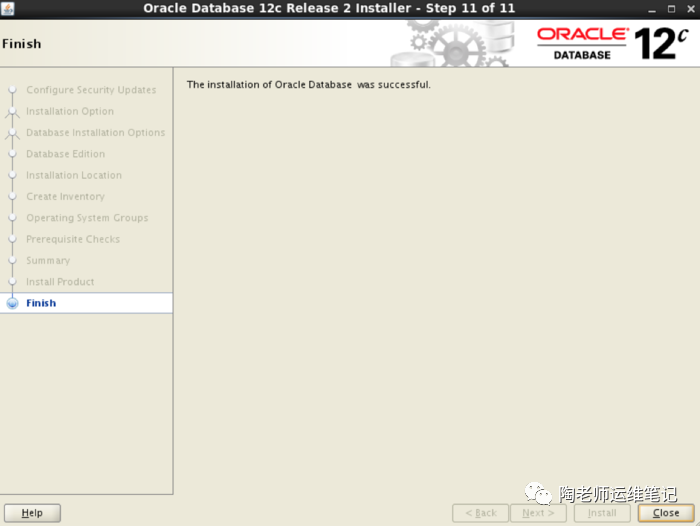Select the Prerequisite Checks step
Viewport: 700px width, 526px height.
[x=73, y=239]
